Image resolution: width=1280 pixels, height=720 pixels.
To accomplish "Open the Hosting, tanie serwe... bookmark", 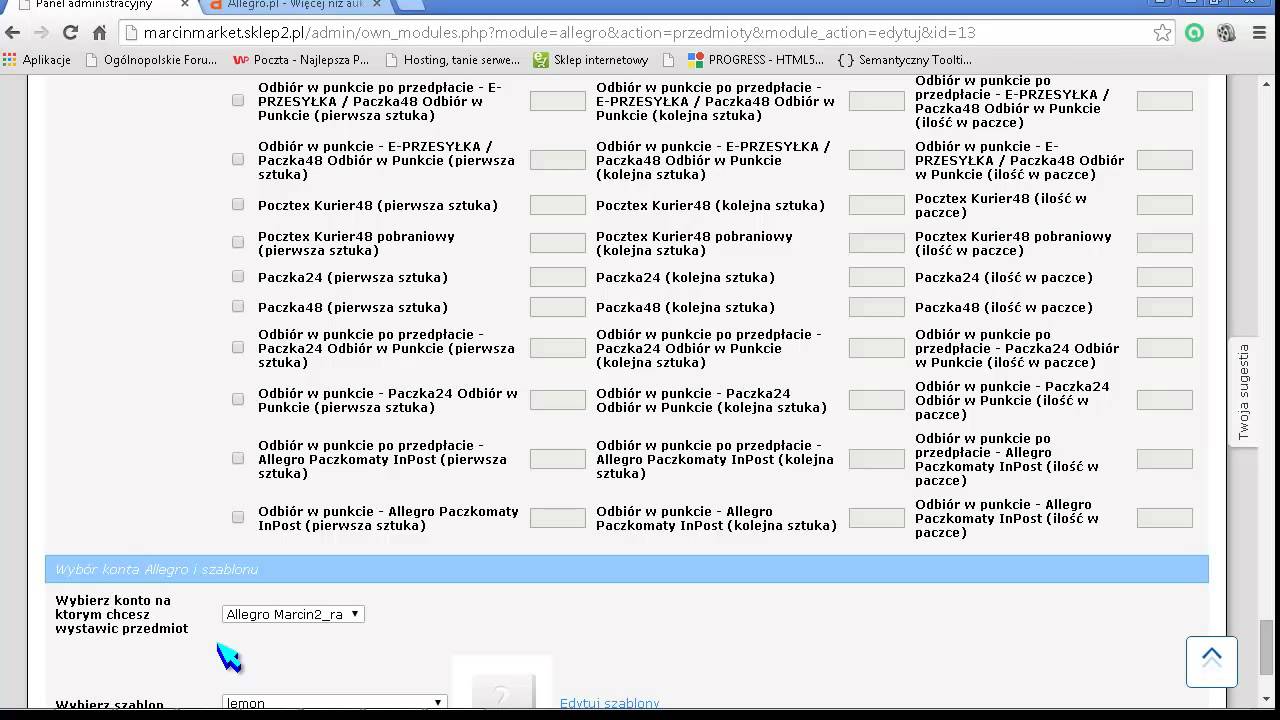I will (x=452, y=60).
